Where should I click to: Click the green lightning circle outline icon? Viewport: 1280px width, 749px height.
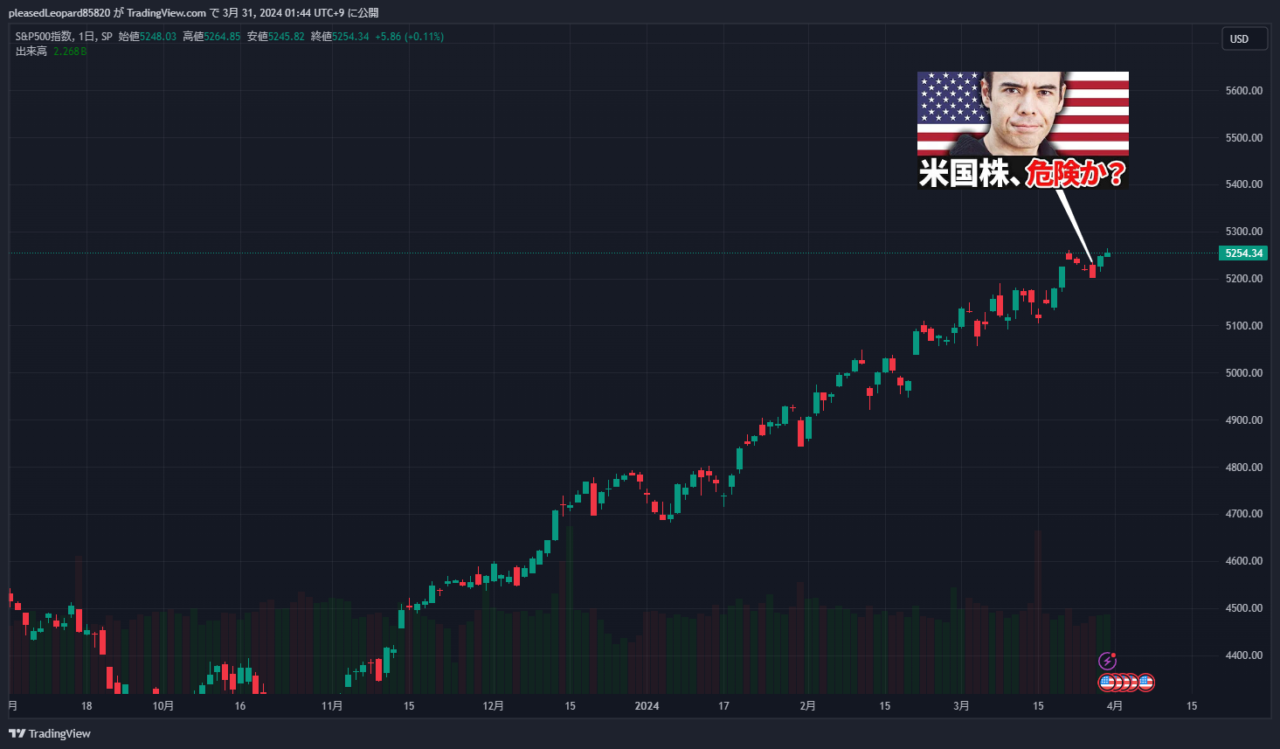click(1107, 663)
